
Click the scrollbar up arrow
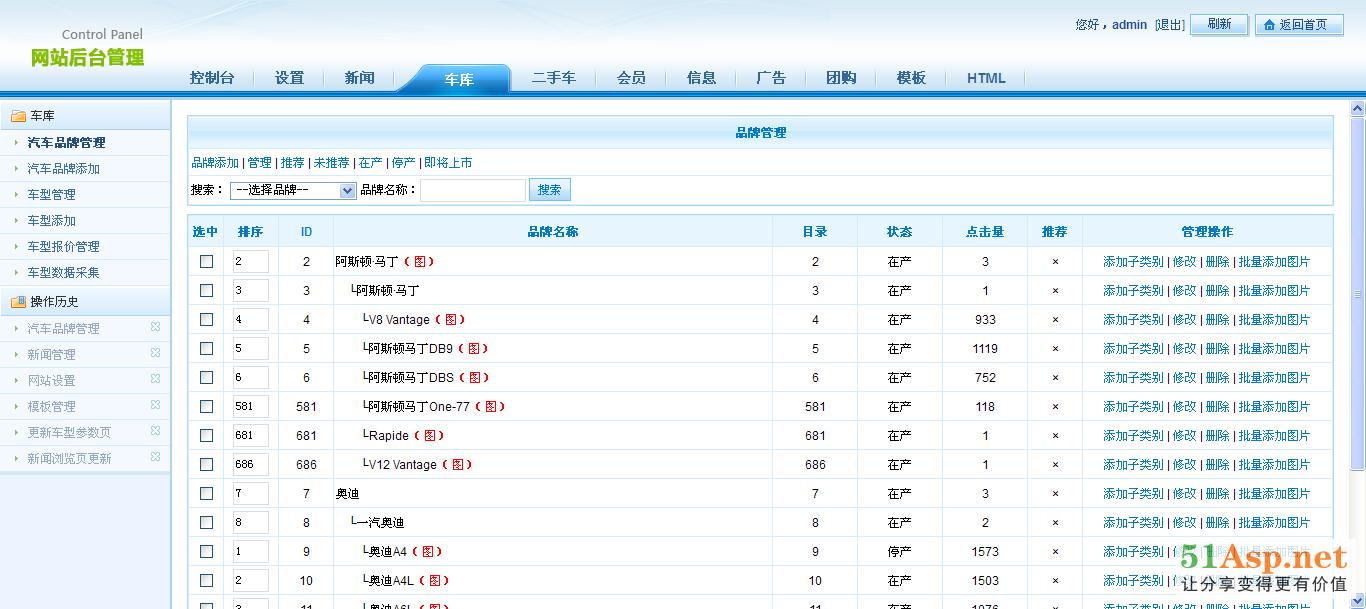pos(1357,108)
